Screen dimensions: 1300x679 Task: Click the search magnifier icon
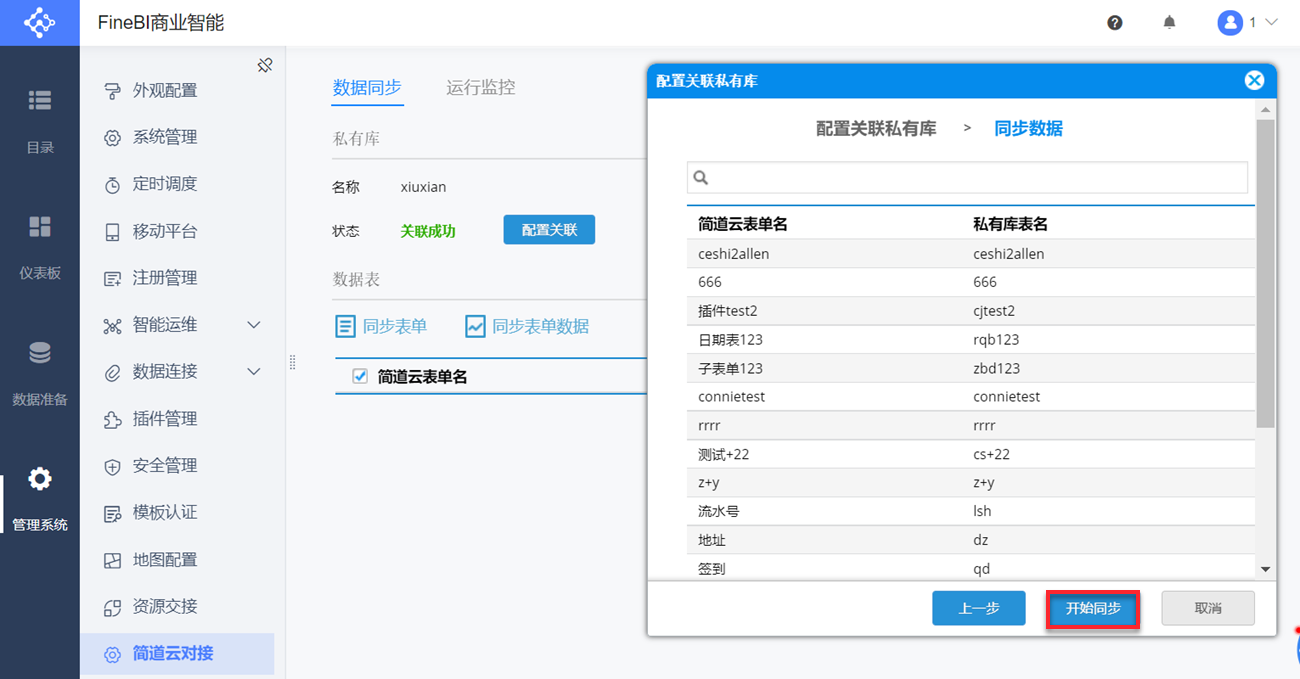[701, 177]
